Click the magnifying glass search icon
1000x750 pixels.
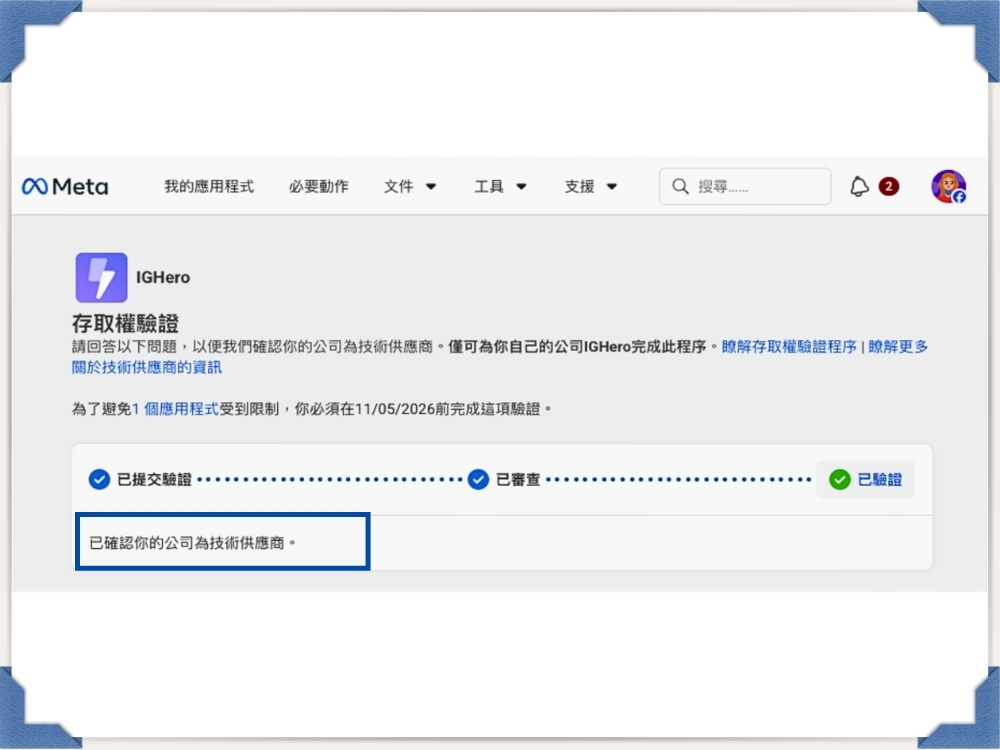coord(680,186)
